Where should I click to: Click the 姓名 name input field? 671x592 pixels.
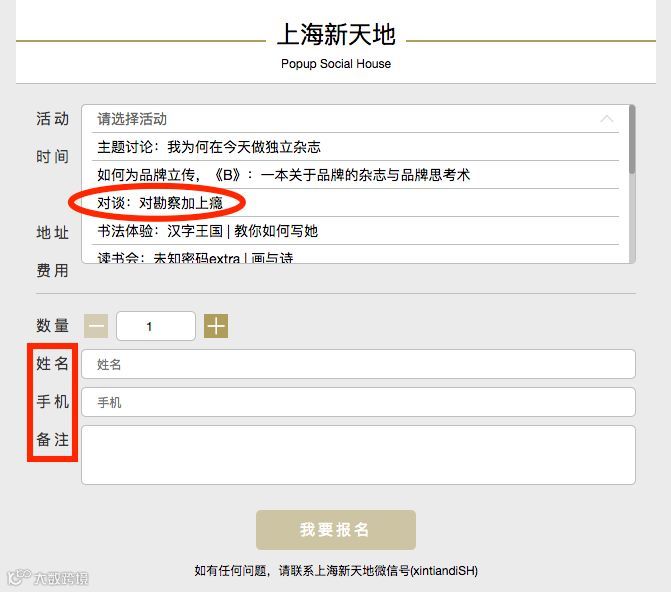click(x=358, y=364)
